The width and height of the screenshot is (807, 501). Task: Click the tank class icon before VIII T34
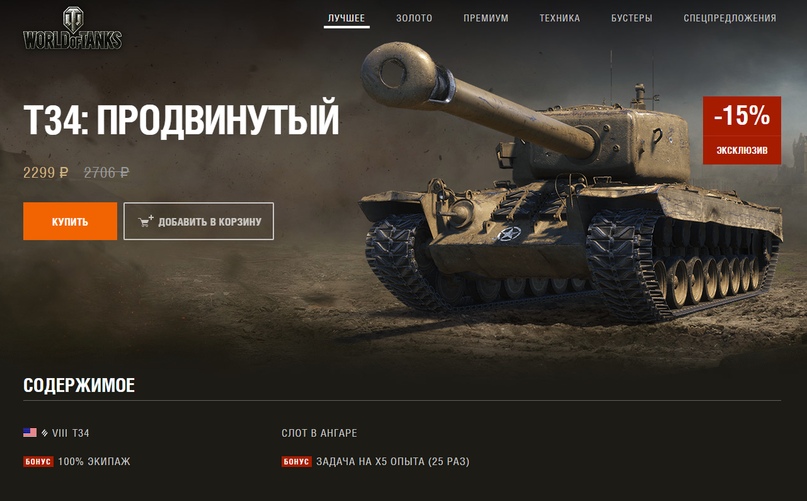pos(45,433)
